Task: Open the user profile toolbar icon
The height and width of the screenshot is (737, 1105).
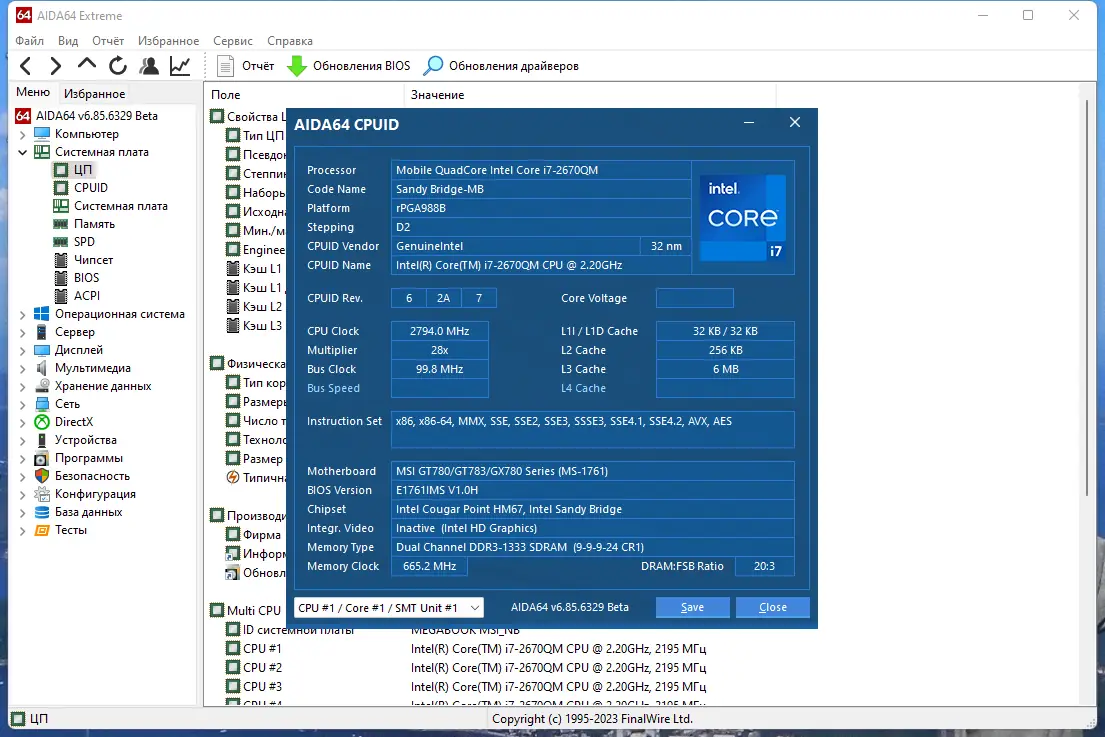Action: [x=149, y=66]
